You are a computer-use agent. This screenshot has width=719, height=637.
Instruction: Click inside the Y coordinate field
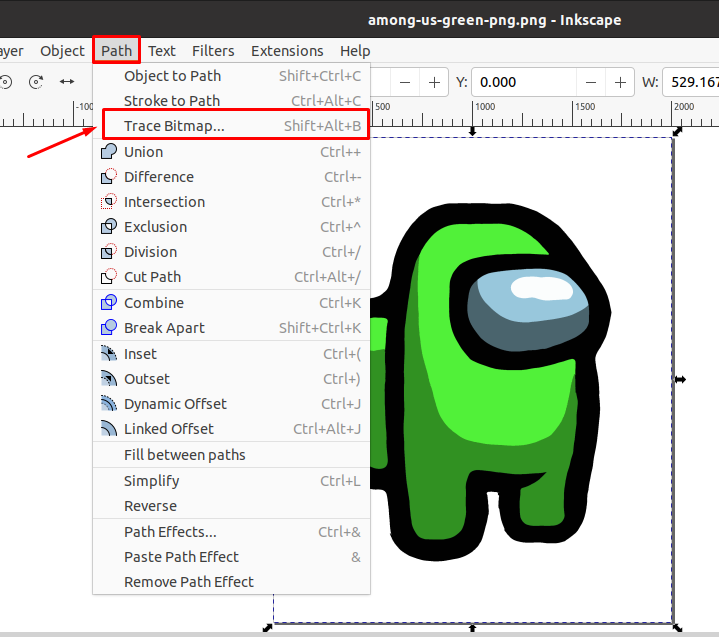[524, 82]
